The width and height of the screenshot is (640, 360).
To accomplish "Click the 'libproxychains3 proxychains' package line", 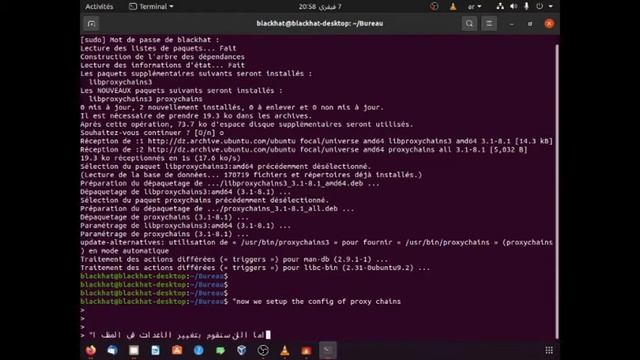I will pyautogui.click(x=146, y=99).
